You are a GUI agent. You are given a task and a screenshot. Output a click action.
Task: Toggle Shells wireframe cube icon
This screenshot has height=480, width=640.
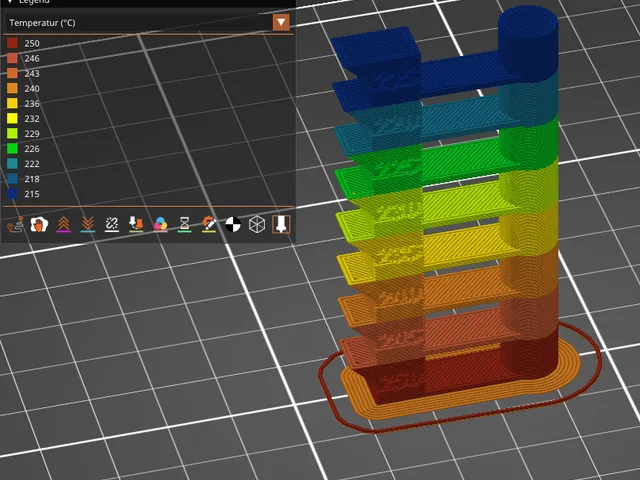click(x=257, y=224)
